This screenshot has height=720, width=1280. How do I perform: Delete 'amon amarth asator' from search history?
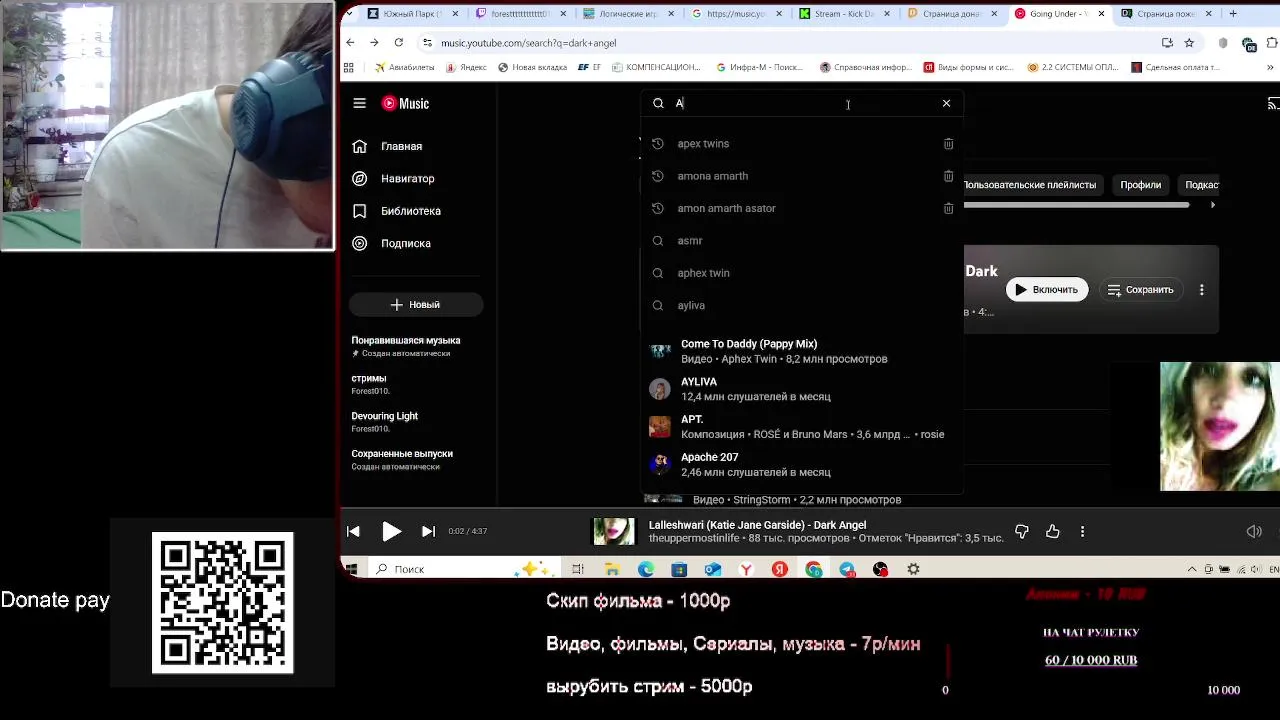948,208
